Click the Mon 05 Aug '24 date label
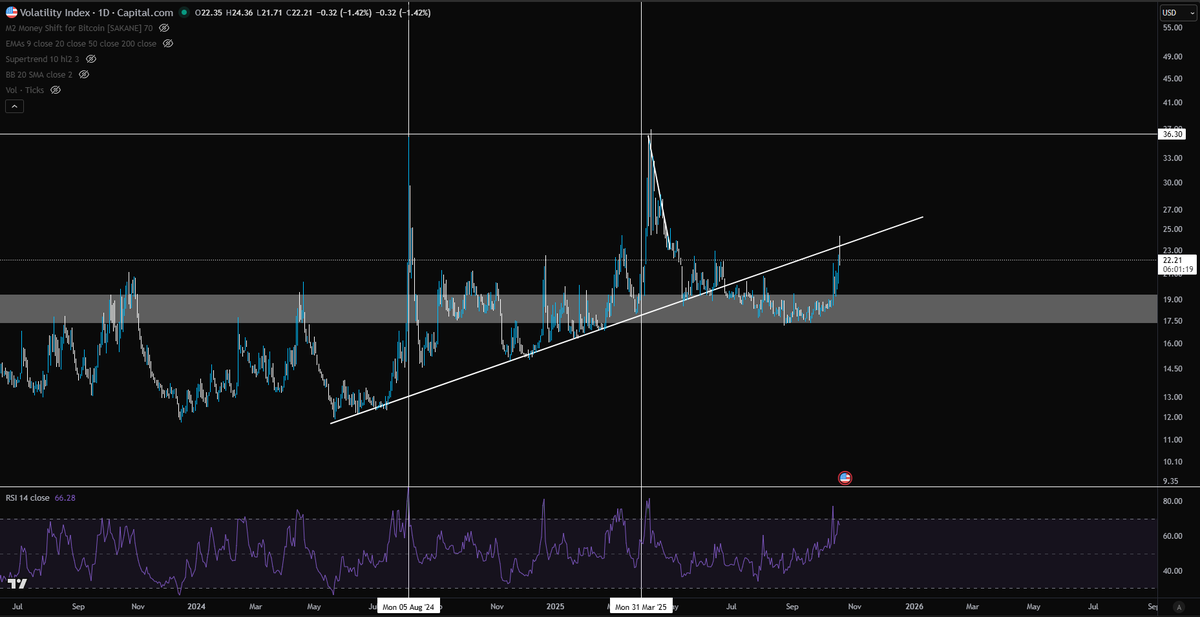The height and width of the screenshot is (617, 1200). pos(409,607)
